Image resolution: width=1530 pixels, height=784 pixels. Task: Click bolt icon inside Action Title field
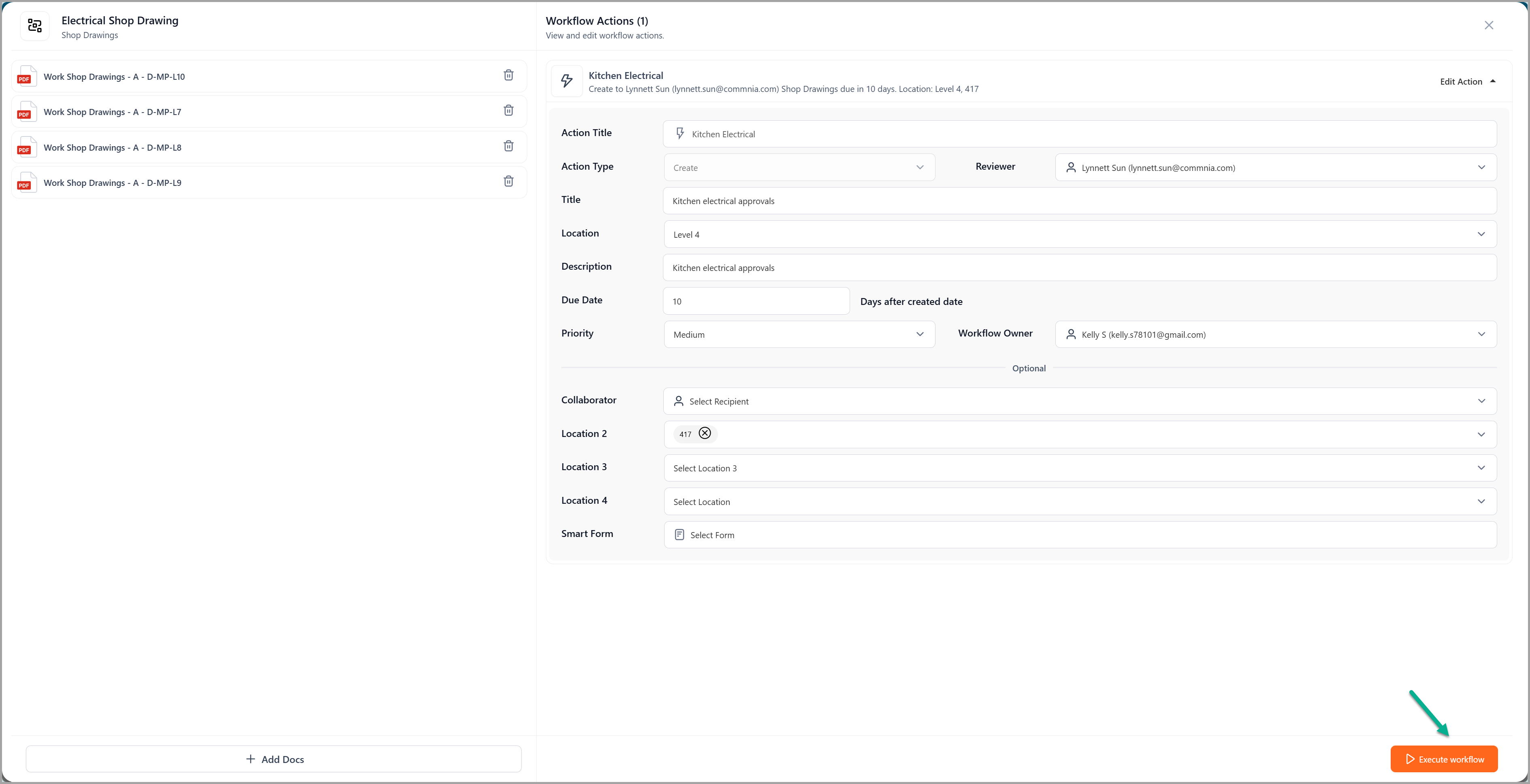pos(680,134)
